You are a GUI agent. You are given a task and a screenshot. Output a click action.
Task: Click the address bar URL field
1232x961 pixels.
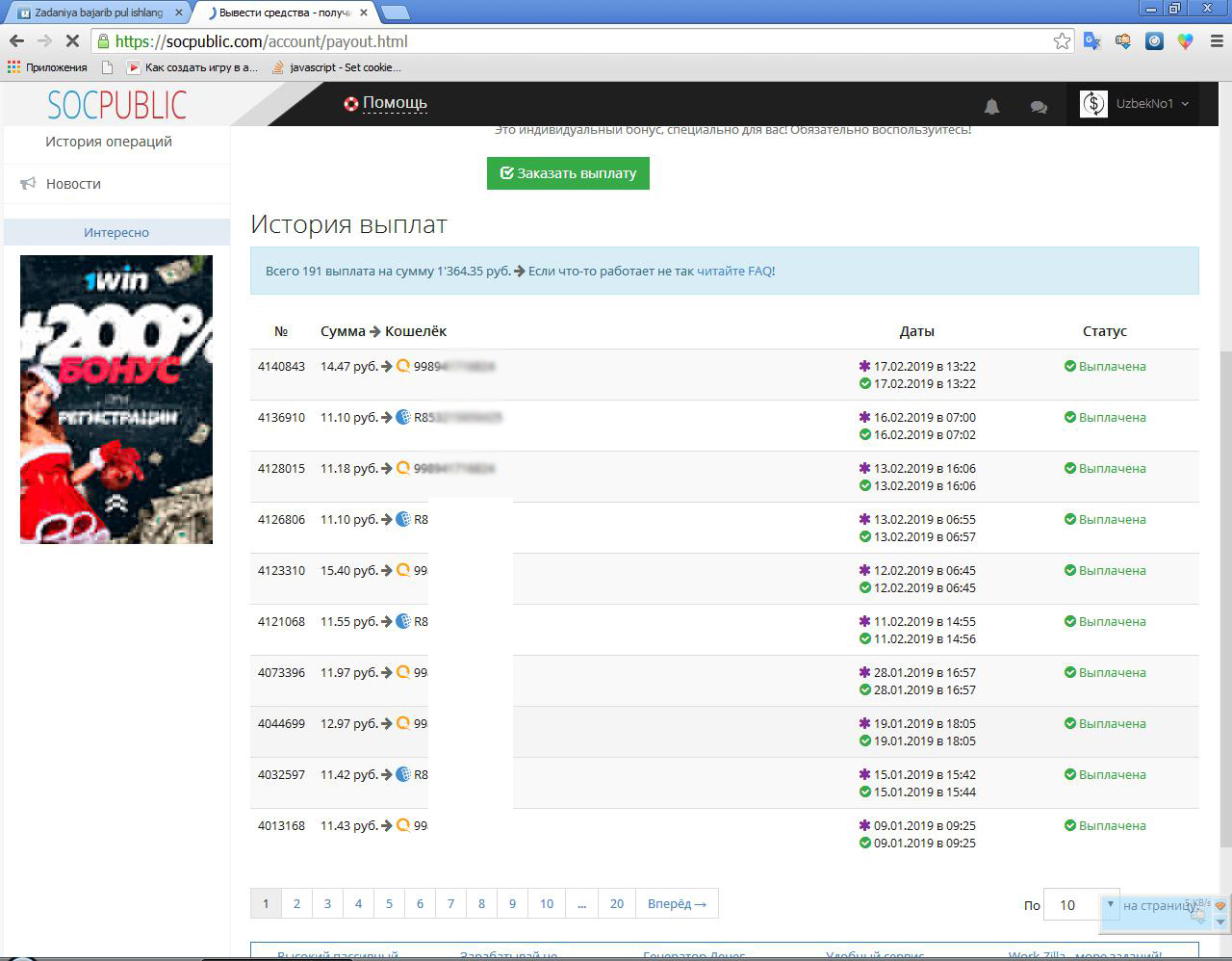(x=577, y=41)
